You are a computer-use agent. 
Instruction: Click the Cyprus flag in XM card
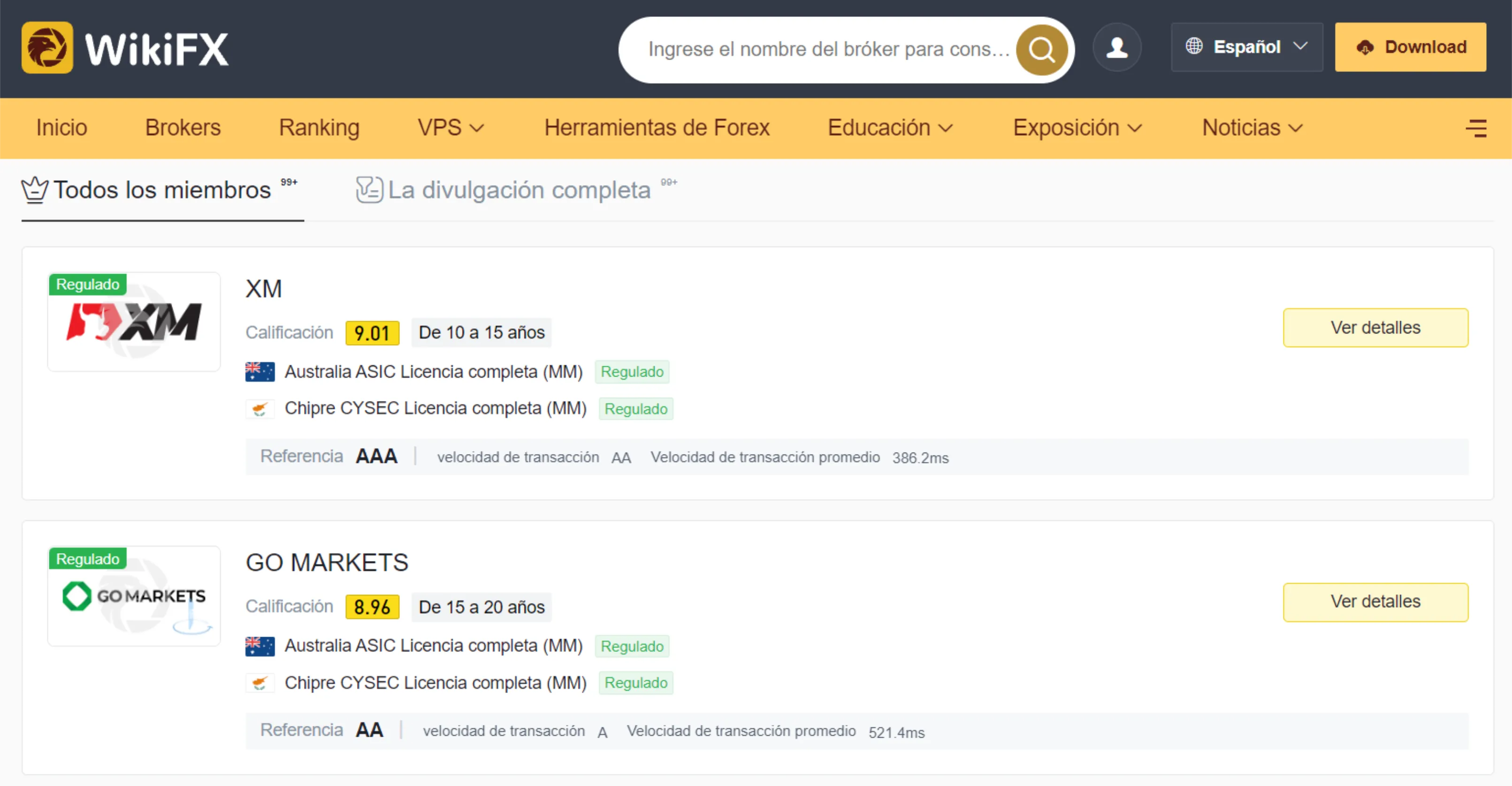point(260,408)
